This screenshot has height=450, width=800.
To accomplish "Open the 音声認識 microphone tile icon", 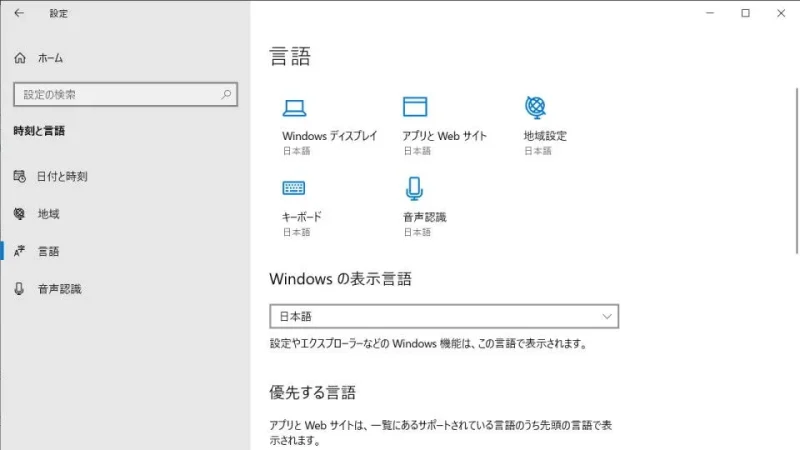I will coord(414,189).
